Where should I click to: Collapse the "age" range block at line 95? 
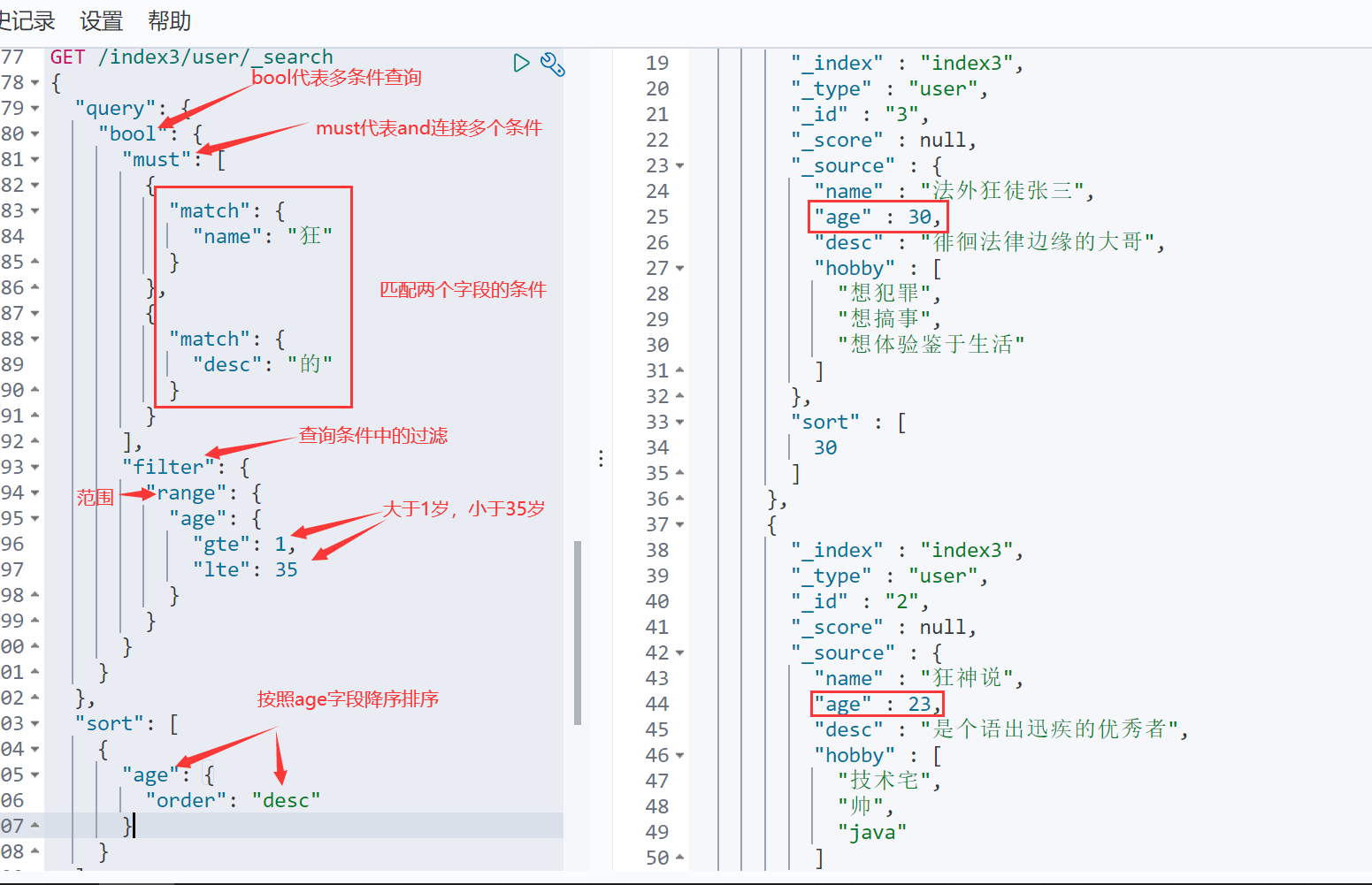pyautogui.click(x=34, y=519)
